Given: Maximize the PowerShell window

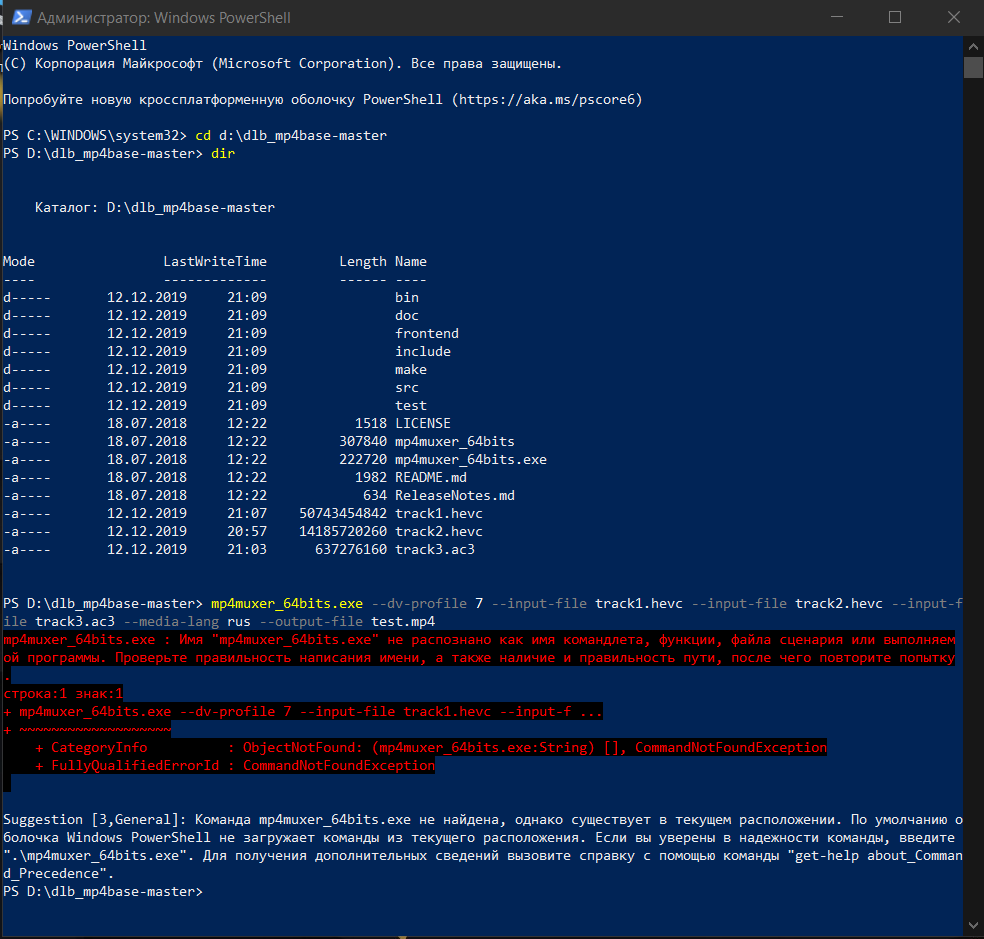Looking at the screenshot, I should coord(894,17).
